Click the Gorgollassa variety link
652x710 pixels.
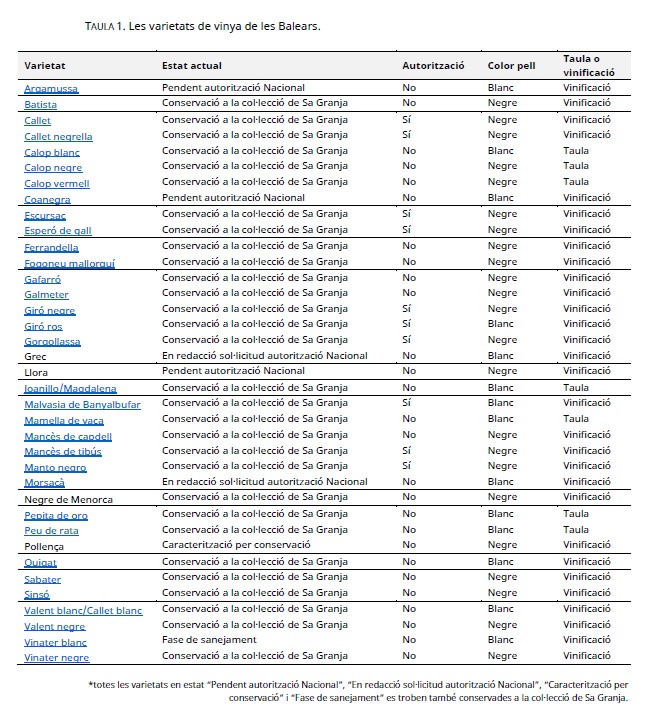point(52,341)
